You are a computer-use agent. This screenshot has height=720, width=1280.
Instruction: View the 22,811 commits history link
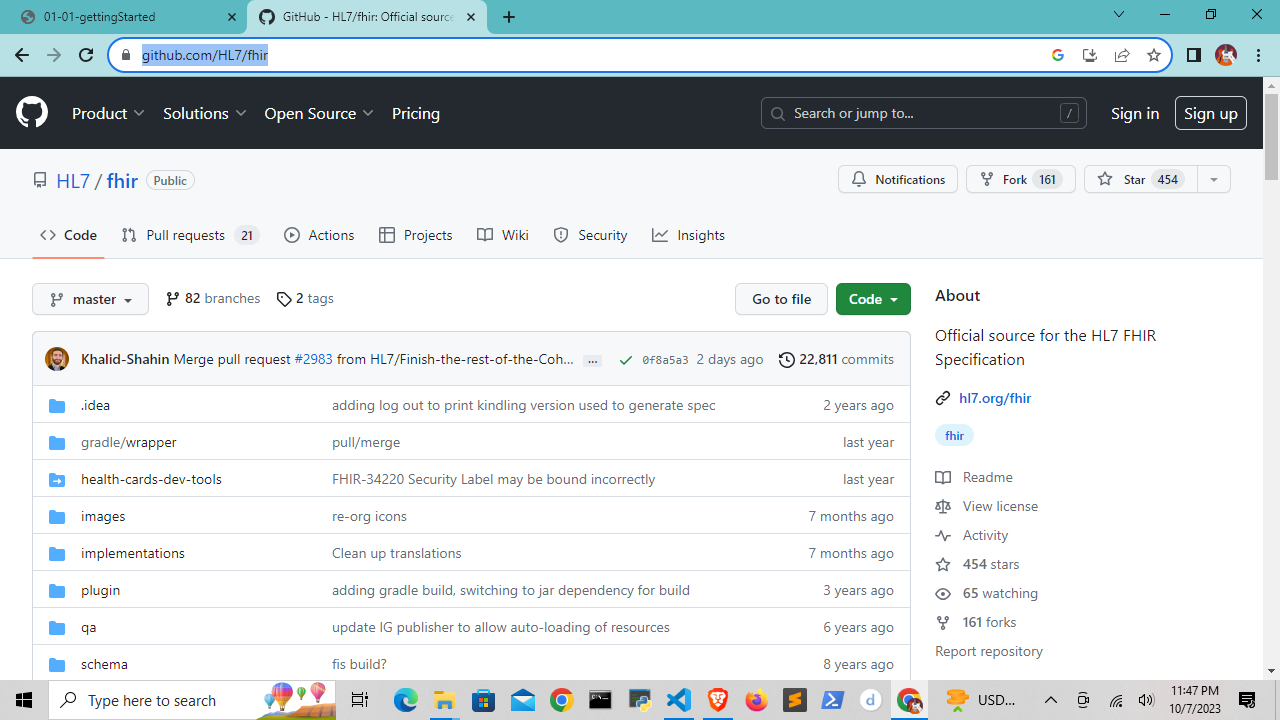(836, 359)
